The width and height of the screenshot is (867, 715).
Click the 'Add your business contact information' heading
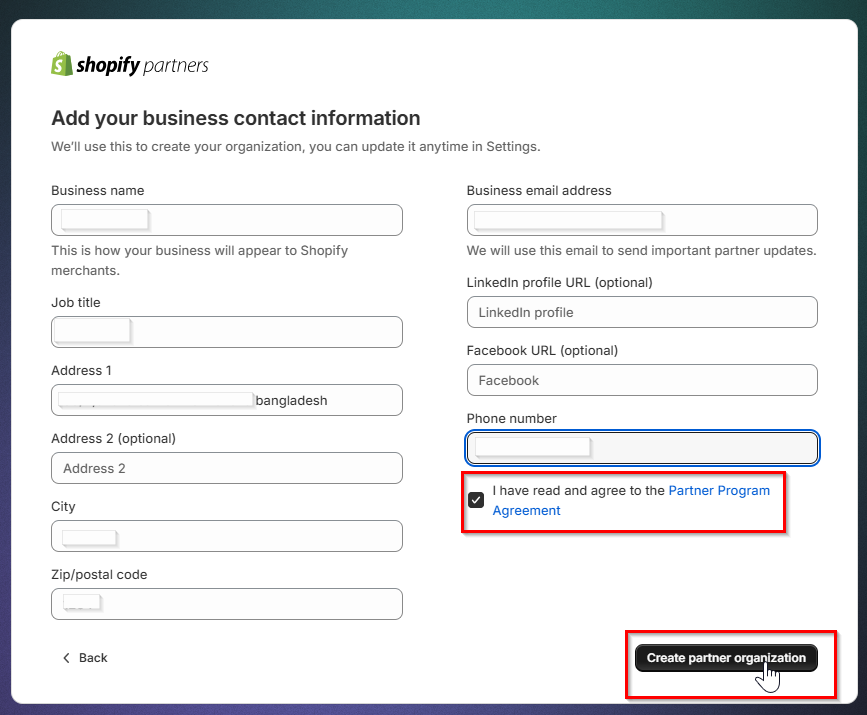(235, 118)
